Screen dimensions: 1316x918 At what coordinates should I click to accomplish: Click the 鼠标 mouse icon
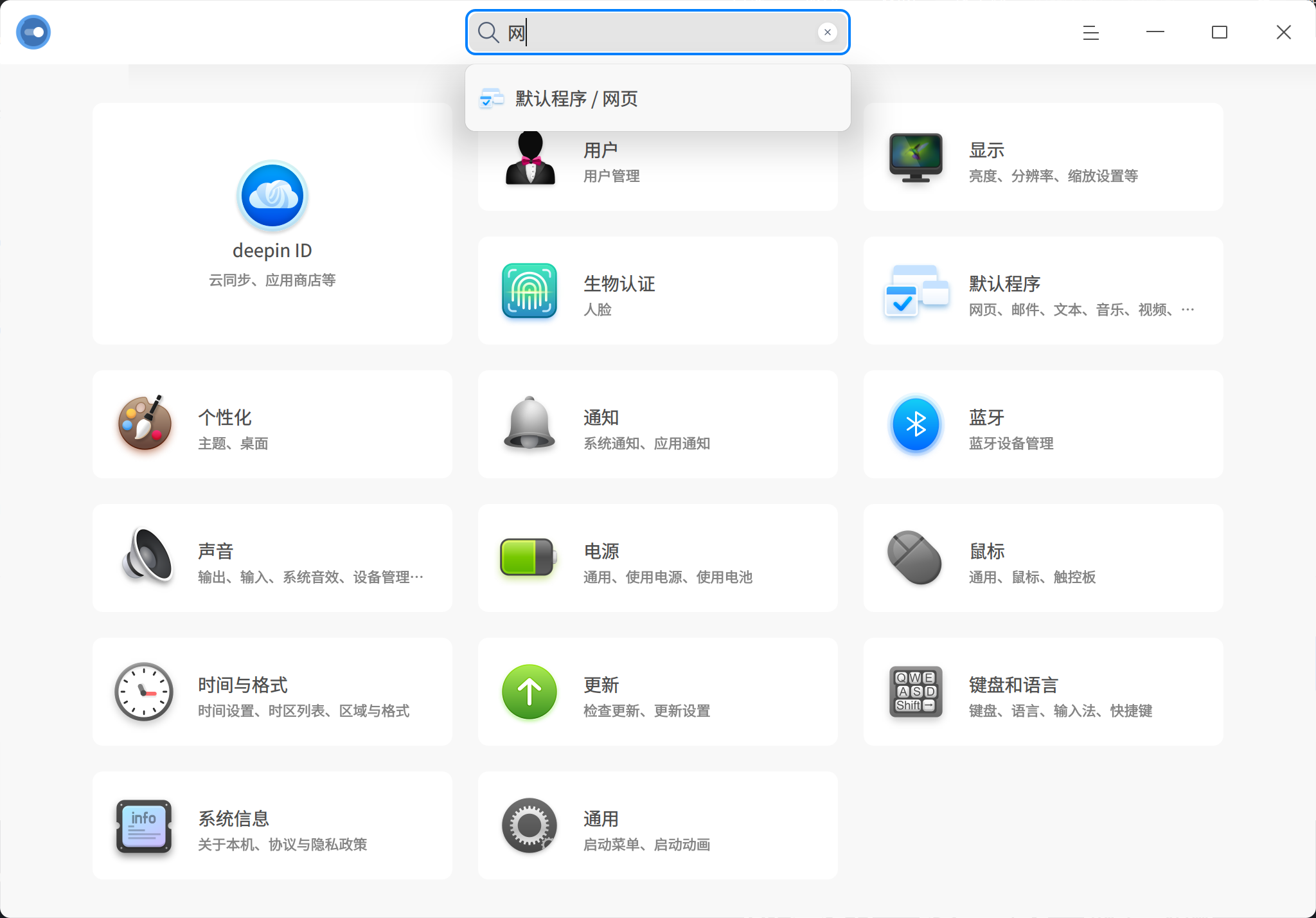click(x=915, y=557)
